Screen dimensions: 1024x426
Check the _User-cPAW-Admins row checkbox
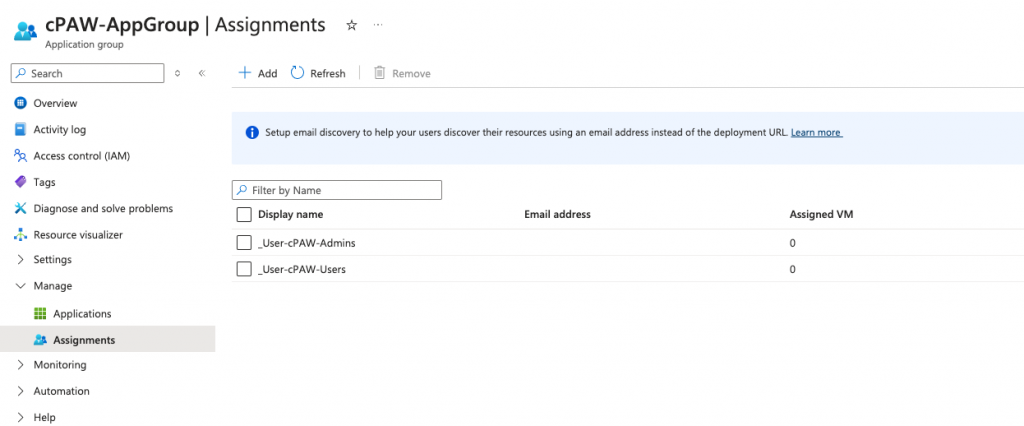click(x=244, y=242)
